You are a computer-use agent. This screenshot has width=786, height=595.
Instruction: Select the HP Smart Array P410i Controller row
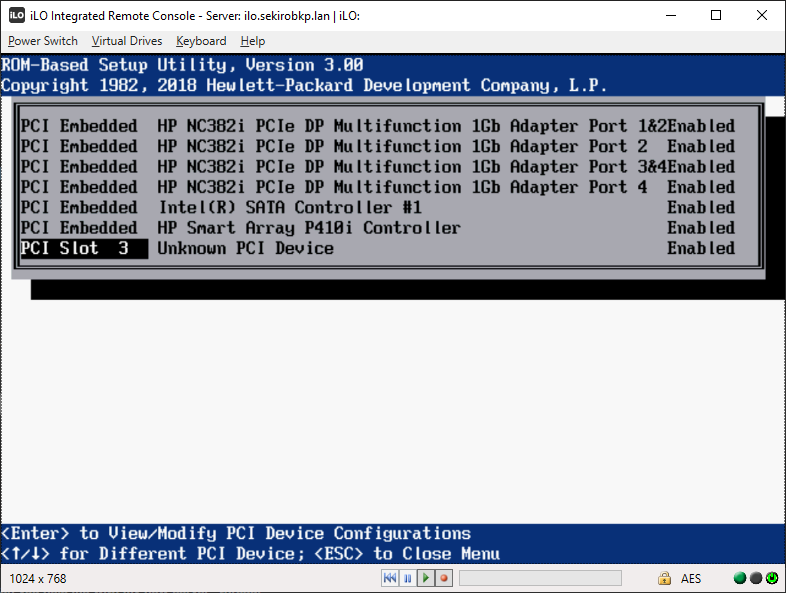tap(377, 228)
